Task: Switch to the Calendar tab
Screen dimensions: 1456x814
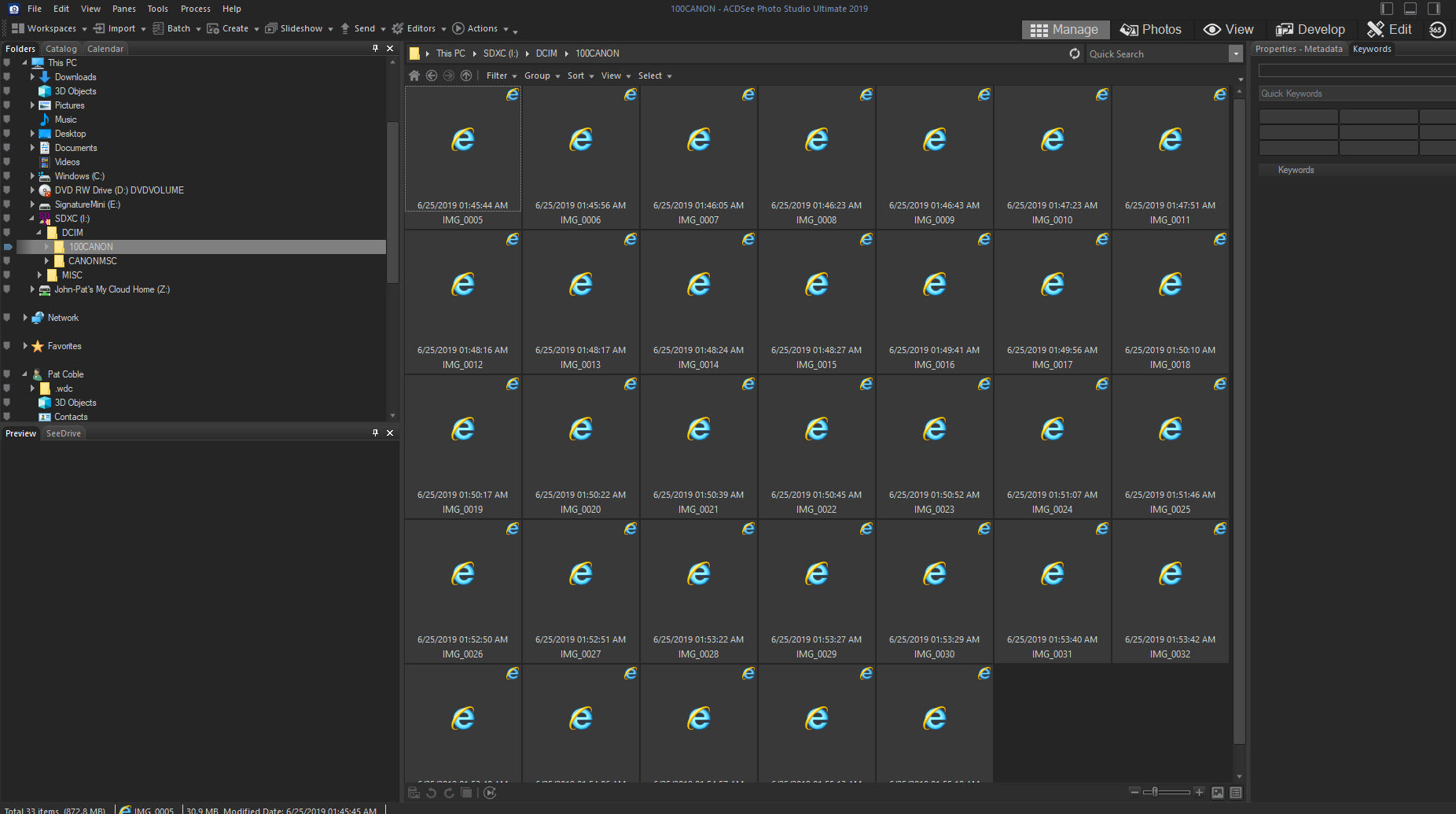Action: (x=105, y=49)
